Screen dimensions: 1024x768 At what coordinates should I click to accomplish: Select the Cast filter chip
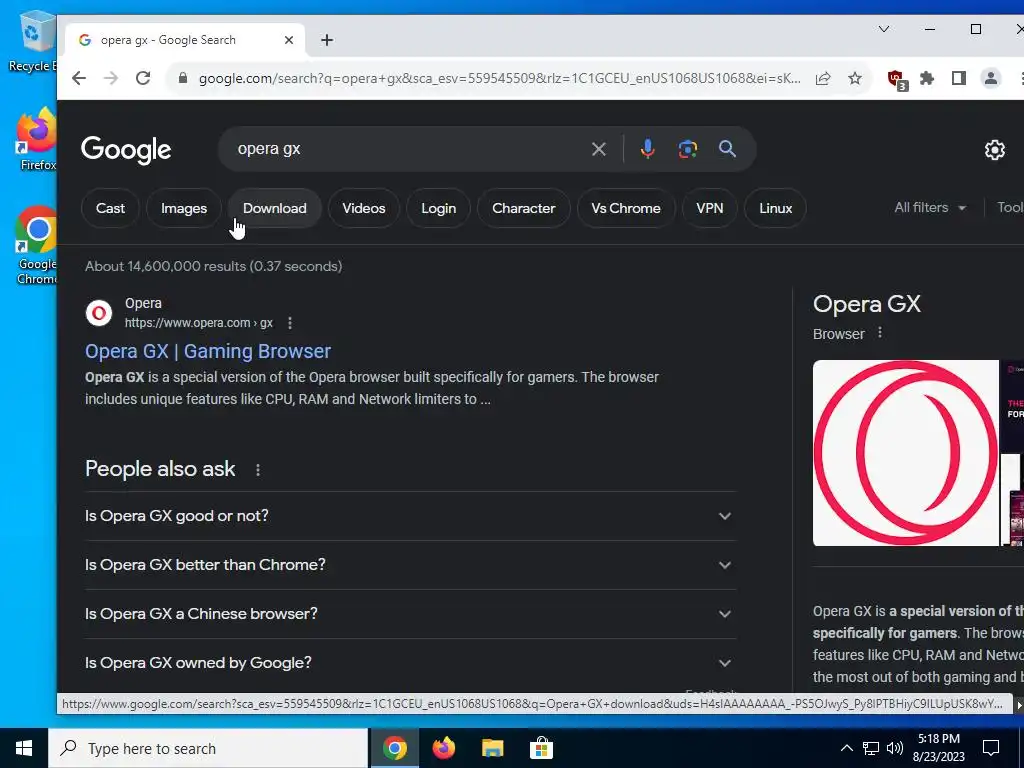(110, 208)
